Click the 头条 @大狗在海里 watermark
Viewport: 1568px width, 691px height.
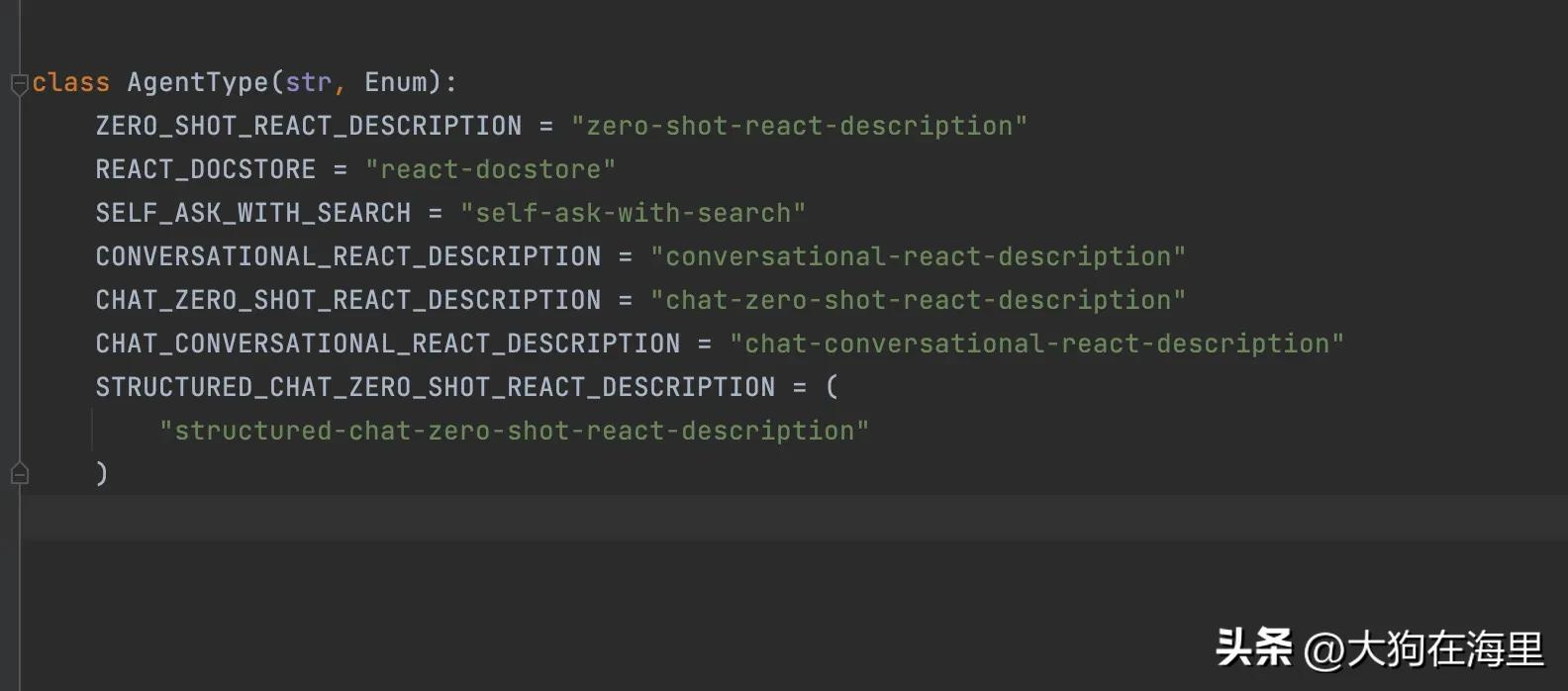click(x=1379, y=649)
